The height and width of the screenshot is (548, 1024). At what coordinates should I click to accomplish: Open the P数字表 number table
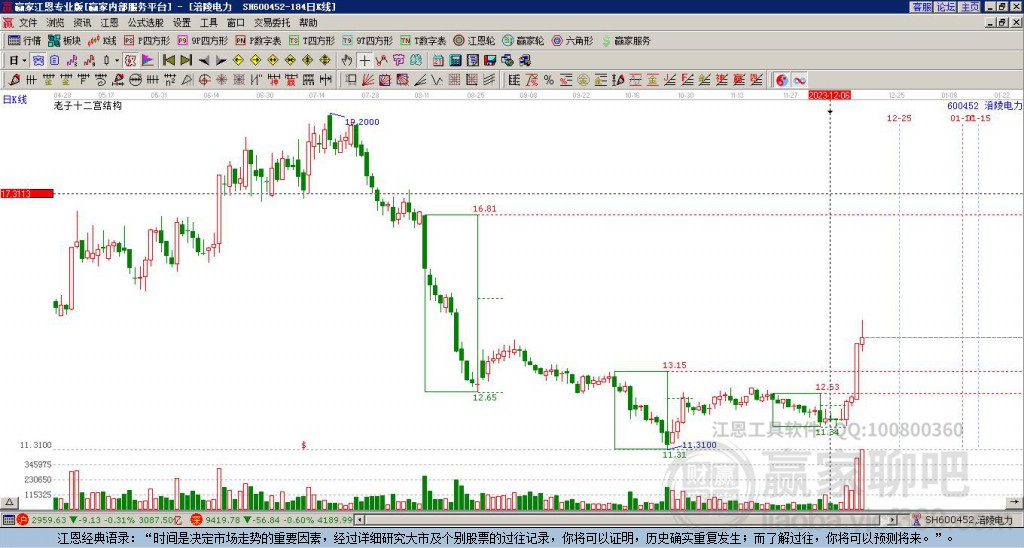click(259, 40)
